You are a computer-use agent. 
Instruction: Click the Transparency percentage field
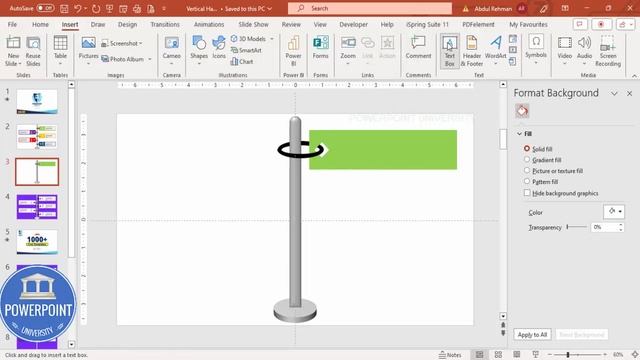point(604,227)
